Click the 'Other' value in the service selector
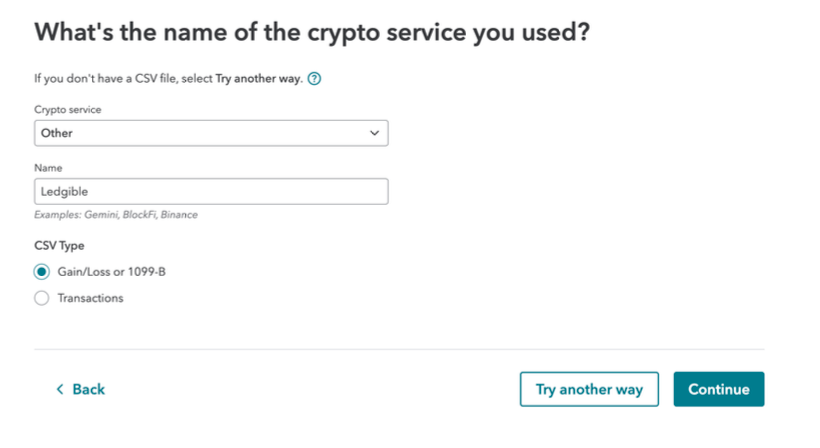This screenshot has width=820, height=448. point(56,133)
